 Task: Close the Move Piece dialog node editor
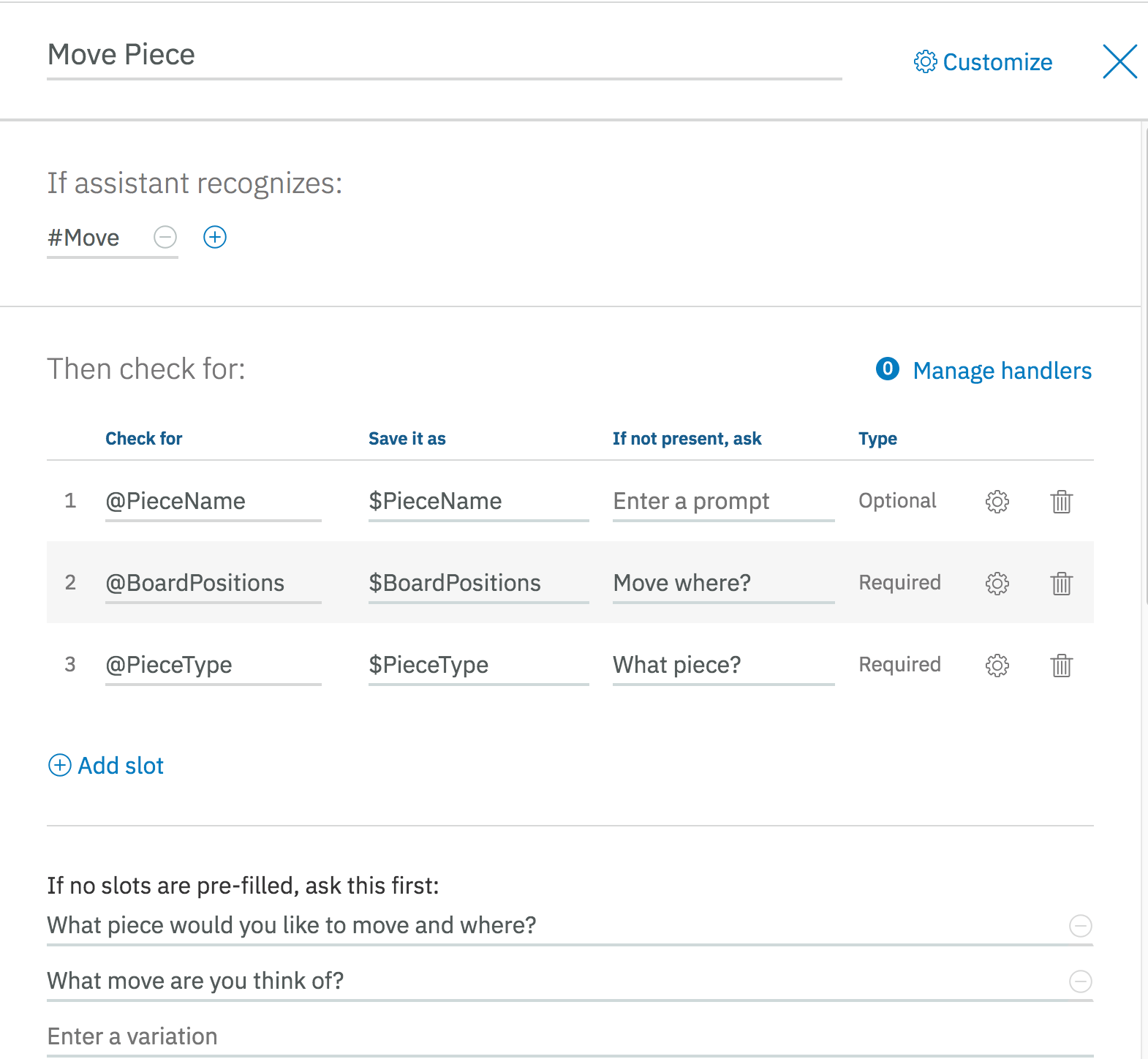(x=1119, y=61)
